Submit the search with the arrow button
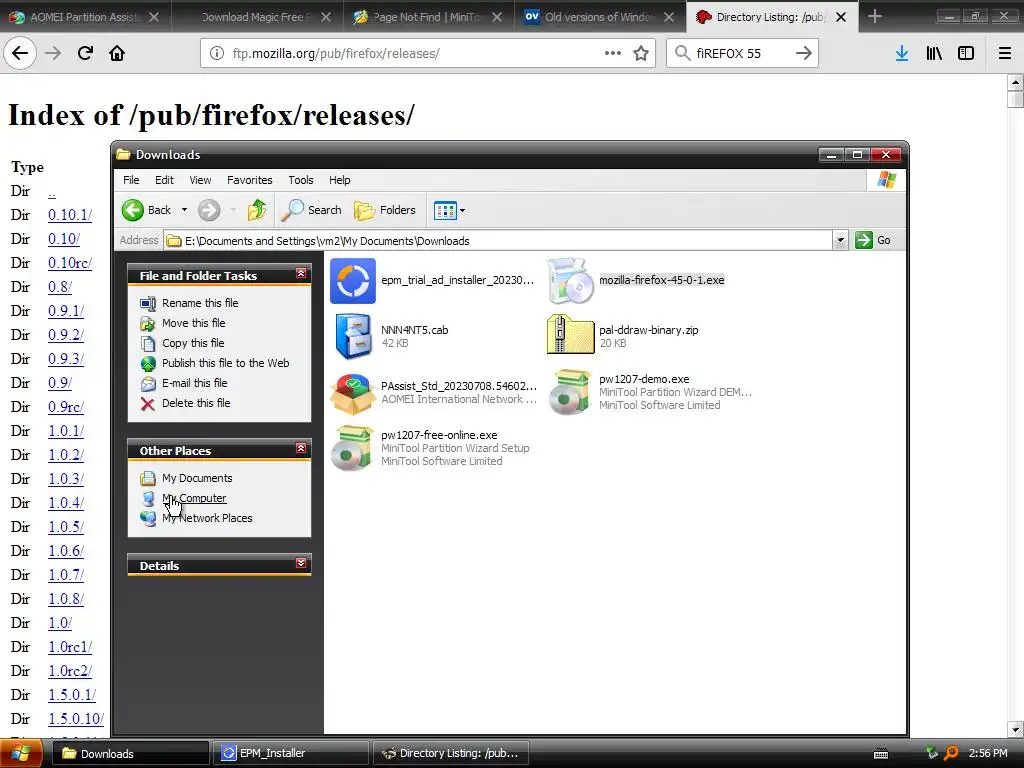 (803, 53)
